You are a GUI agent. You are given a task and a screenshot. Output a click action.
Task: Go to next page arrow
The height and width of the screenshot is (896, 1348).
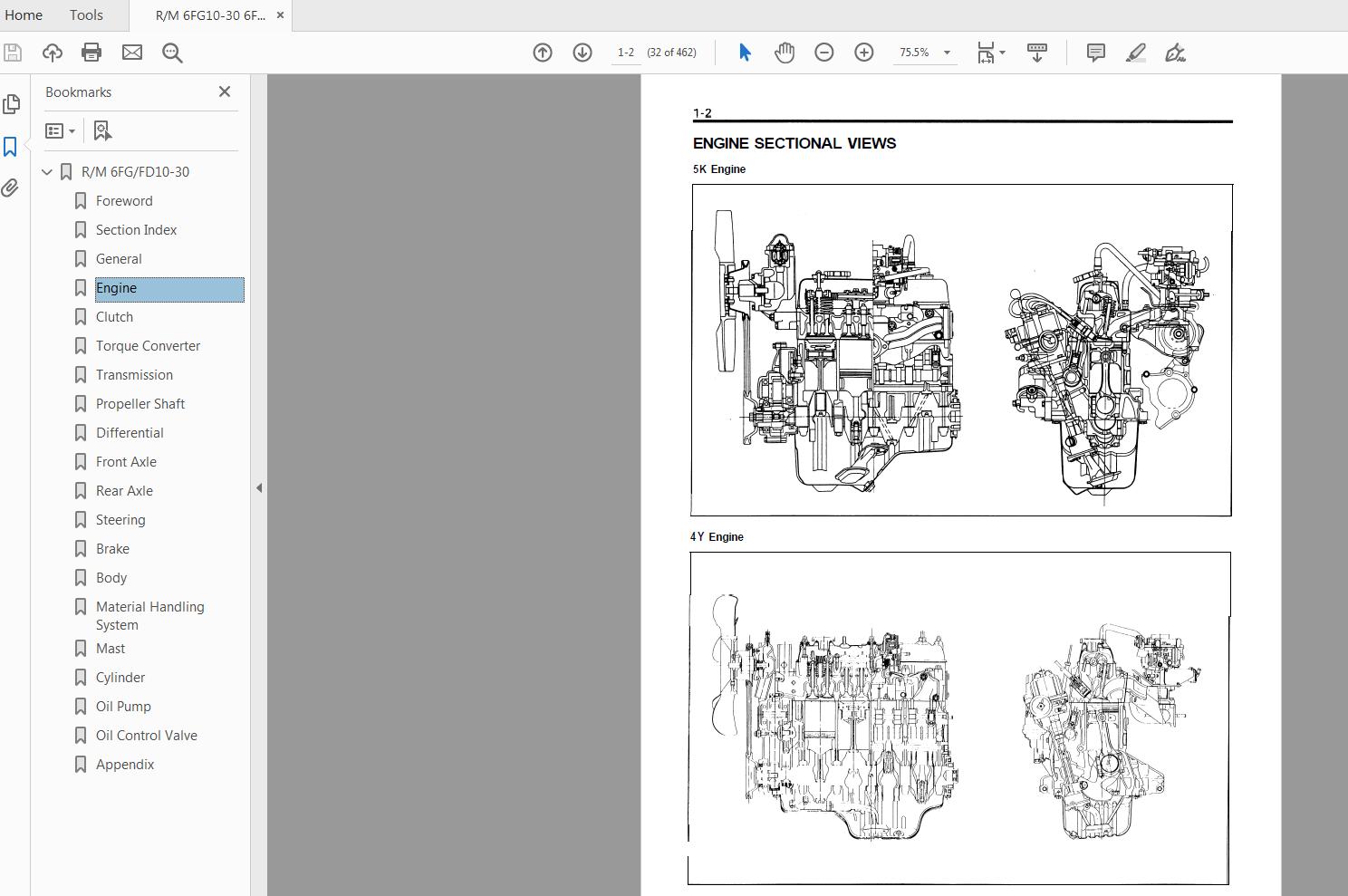click(583, 53)
